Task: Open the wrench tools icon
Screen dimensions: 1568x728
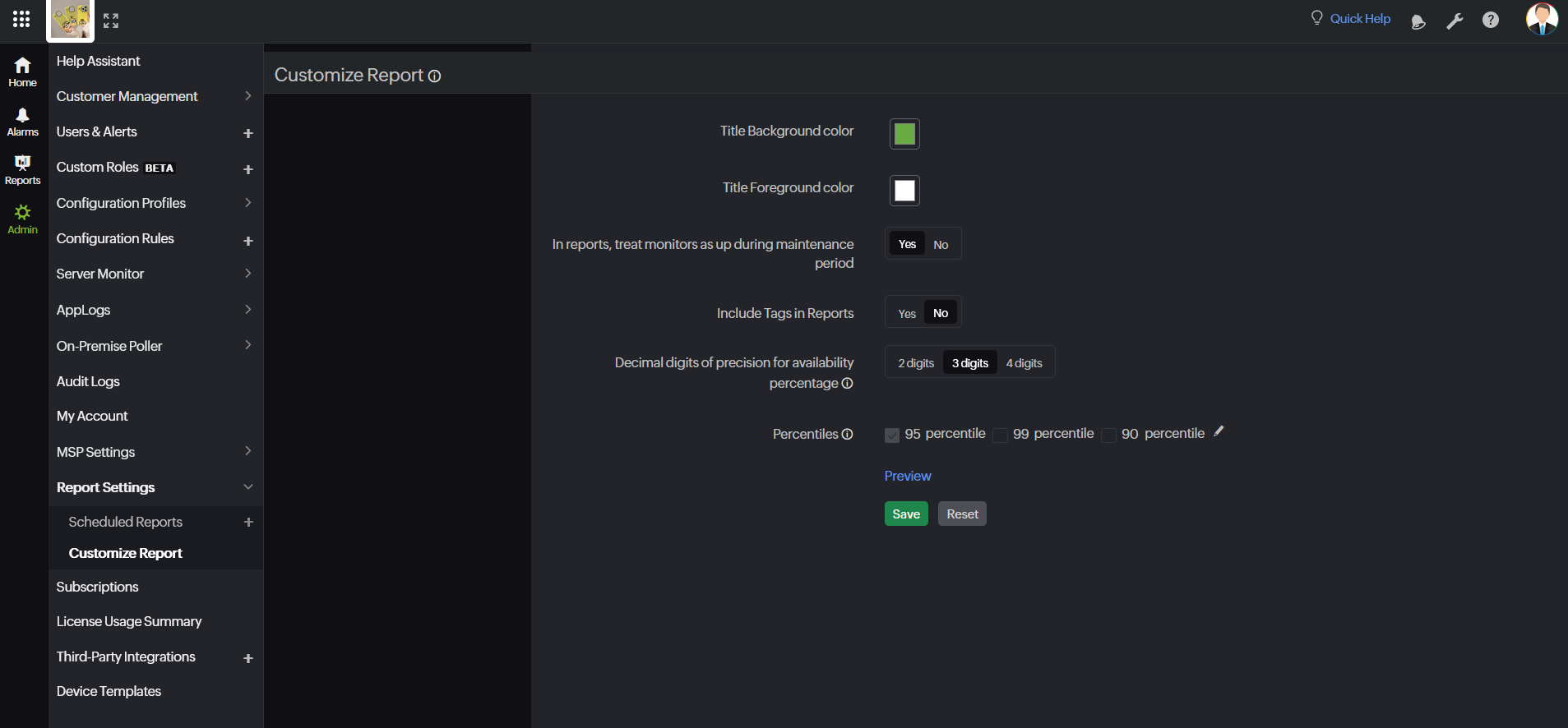Action: coord(1455,21)
